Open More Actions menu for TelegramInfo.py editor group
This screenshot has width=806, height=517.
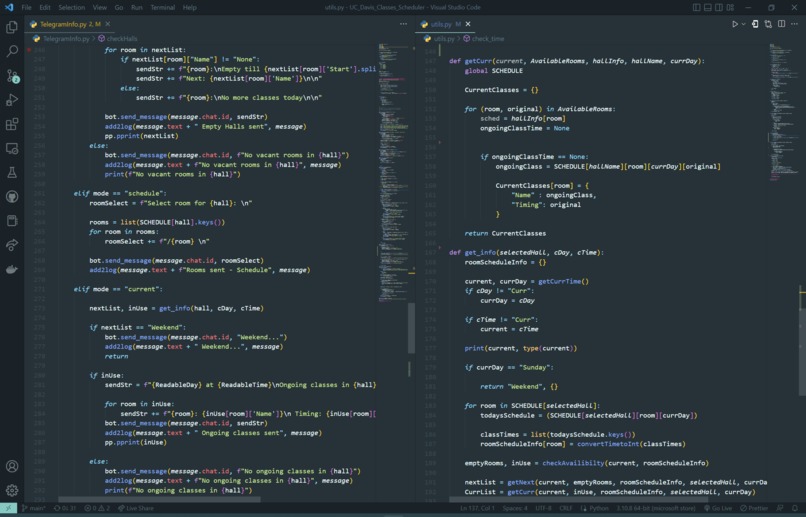404,24
